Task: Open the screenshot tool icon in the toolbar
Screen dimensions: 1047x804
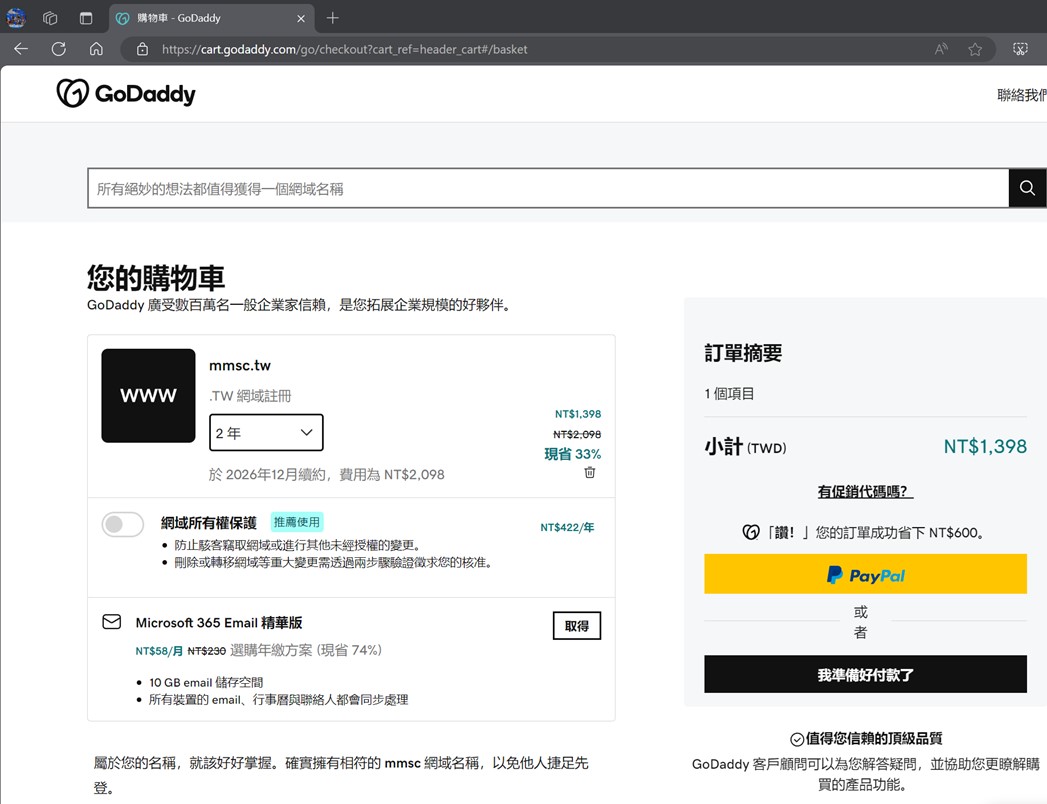Action: click(1020, 49)
